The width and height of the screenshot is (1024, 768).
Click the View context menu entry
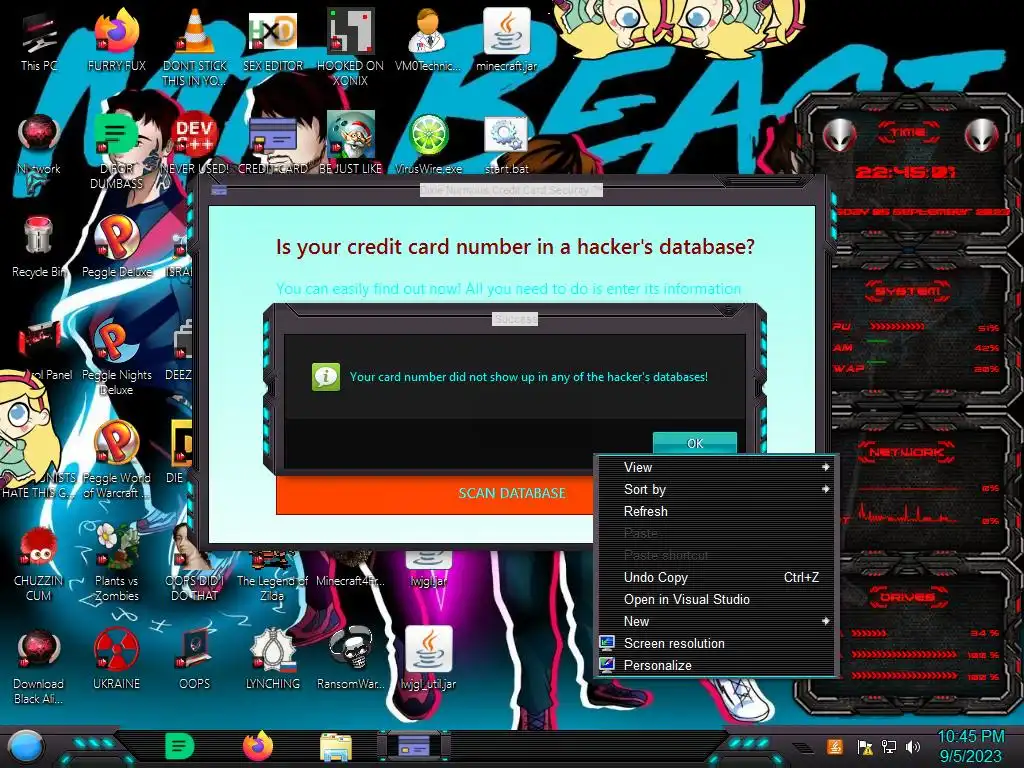pos(716,468)
